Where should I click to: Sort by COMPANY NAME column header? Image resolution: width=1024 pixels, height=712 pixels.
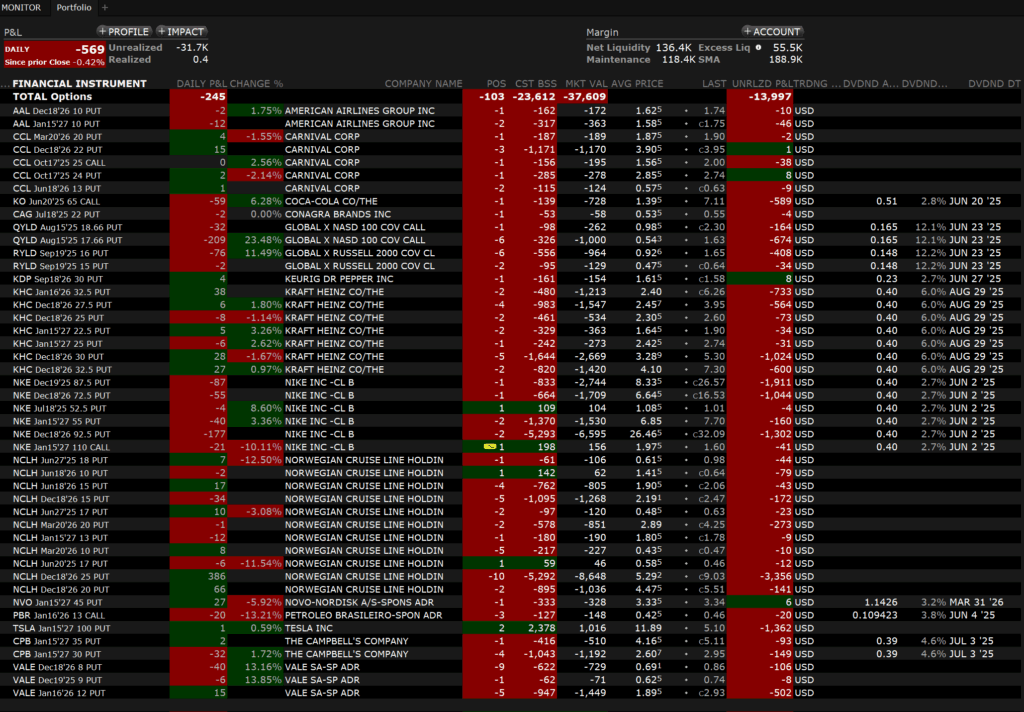click(x=423, y=84)
